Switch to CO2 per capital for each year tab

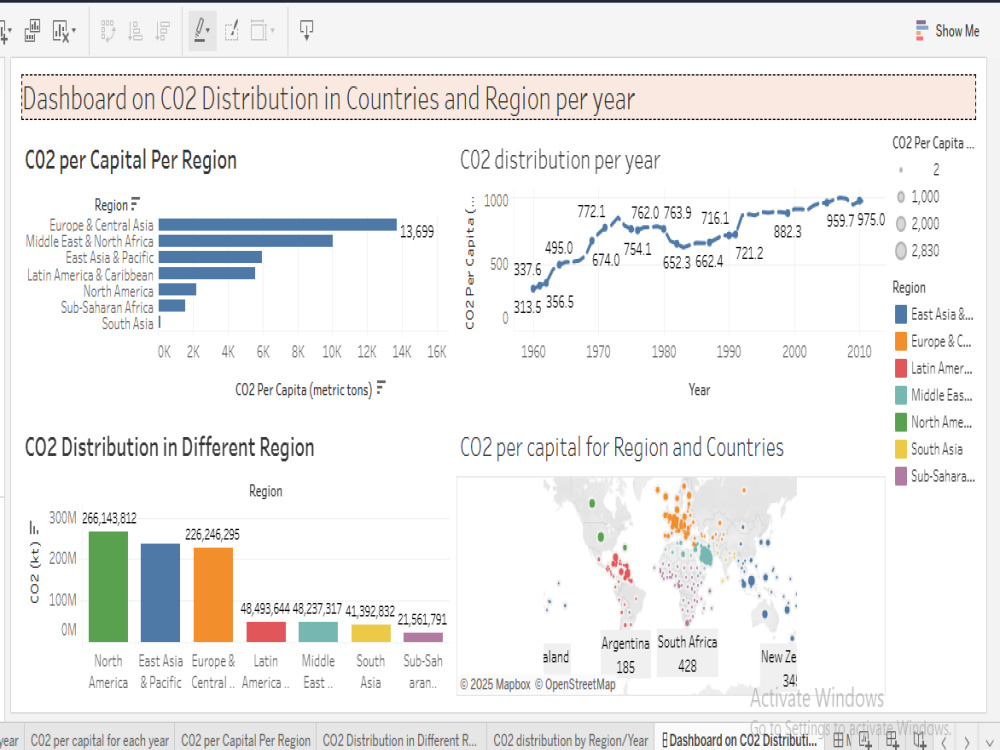pyautogui.click(x=99, y=740)
